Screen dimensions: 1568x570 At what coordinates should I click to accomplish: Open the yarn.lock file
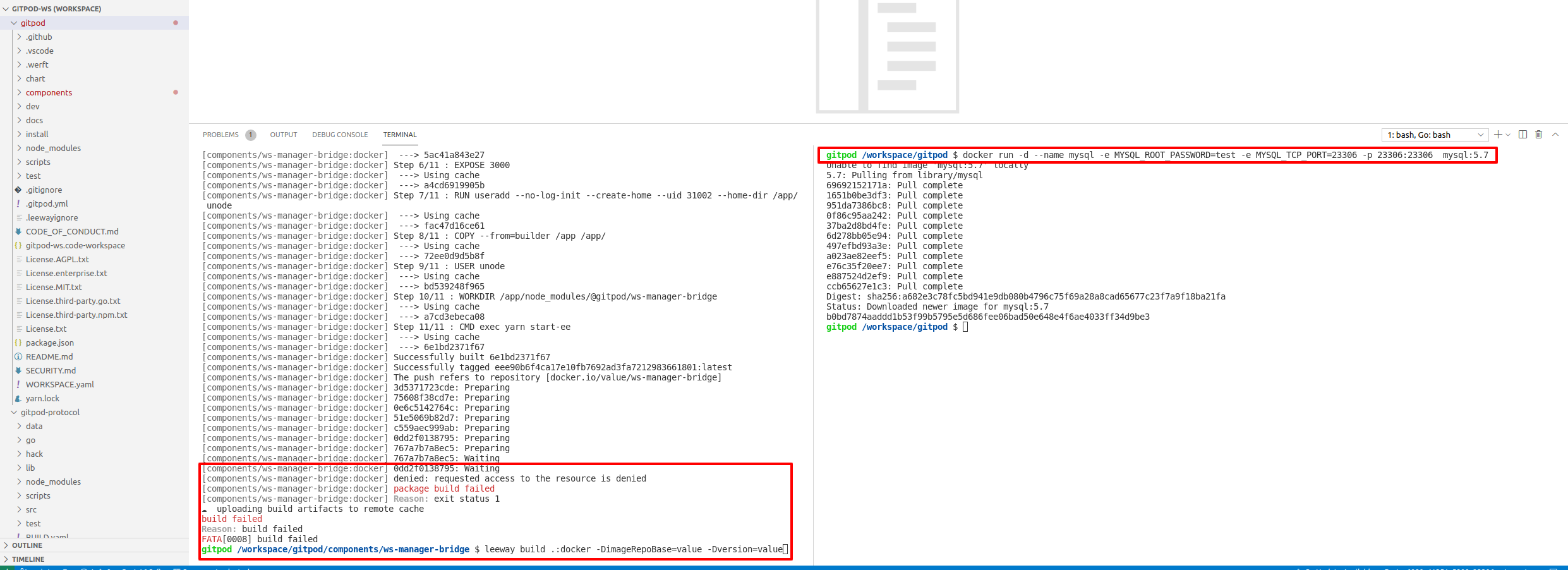coord(42,398)
